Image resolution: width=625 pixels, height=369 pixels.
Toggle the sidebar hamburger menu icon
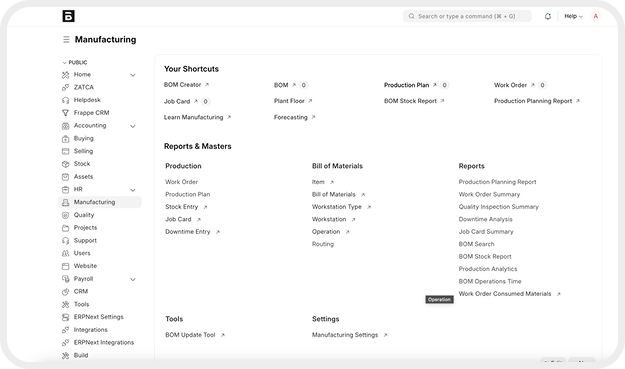(x=66, y=39)
